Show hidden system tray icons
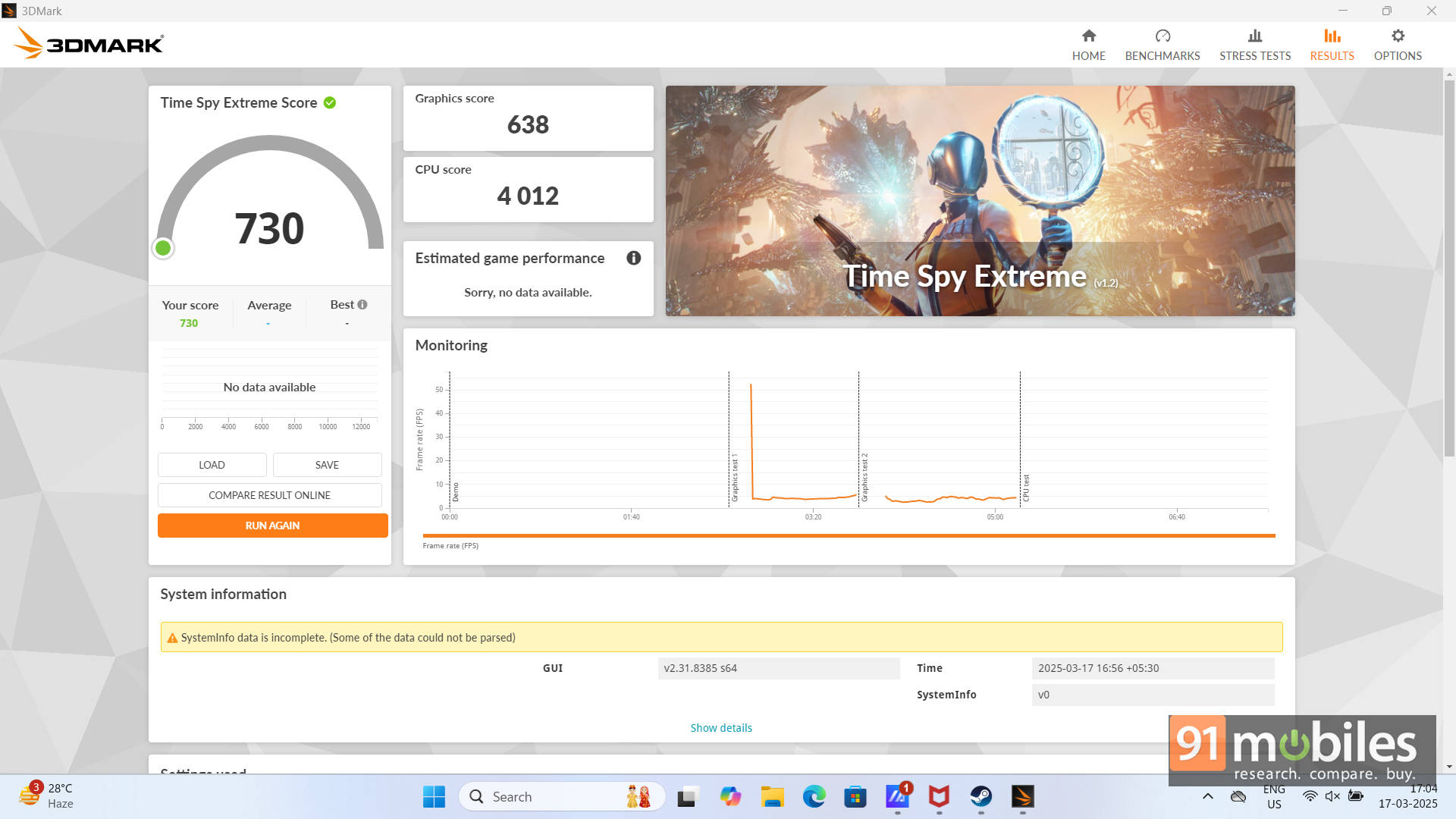Viewport: 1456px width, 819px height. tap(1207, 796)
